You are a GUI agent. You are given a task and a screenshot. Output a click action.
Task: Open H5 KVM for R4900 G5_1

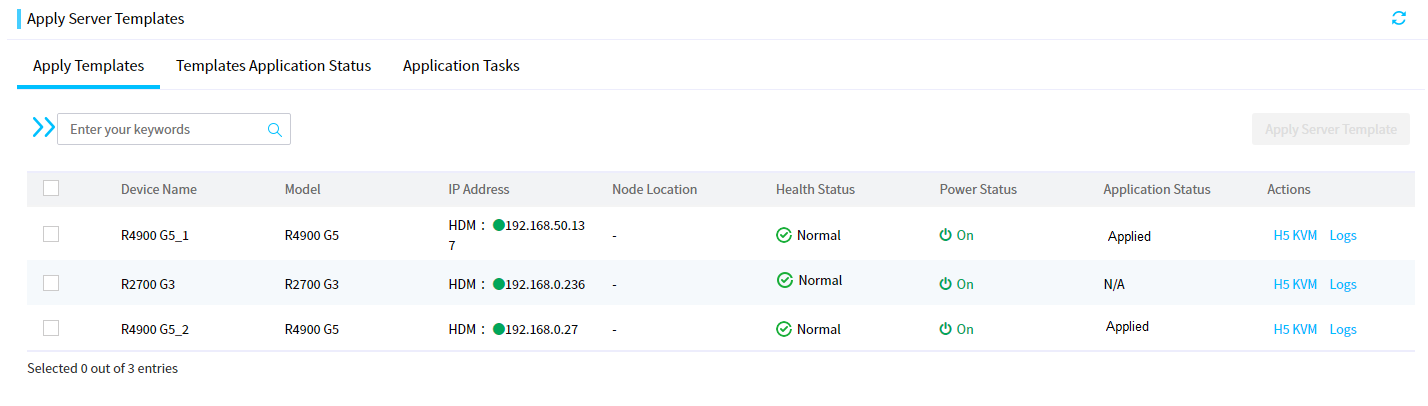tap(1295, 236)
